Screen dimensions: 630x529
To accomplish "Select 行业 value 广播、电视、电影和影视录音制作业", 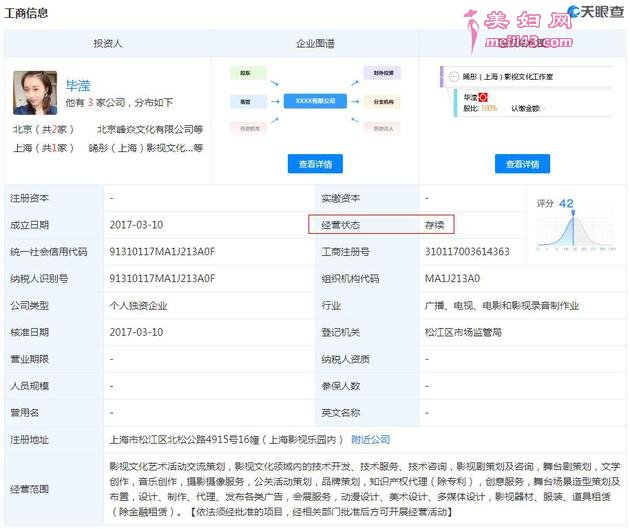I will tap(502, 306).
